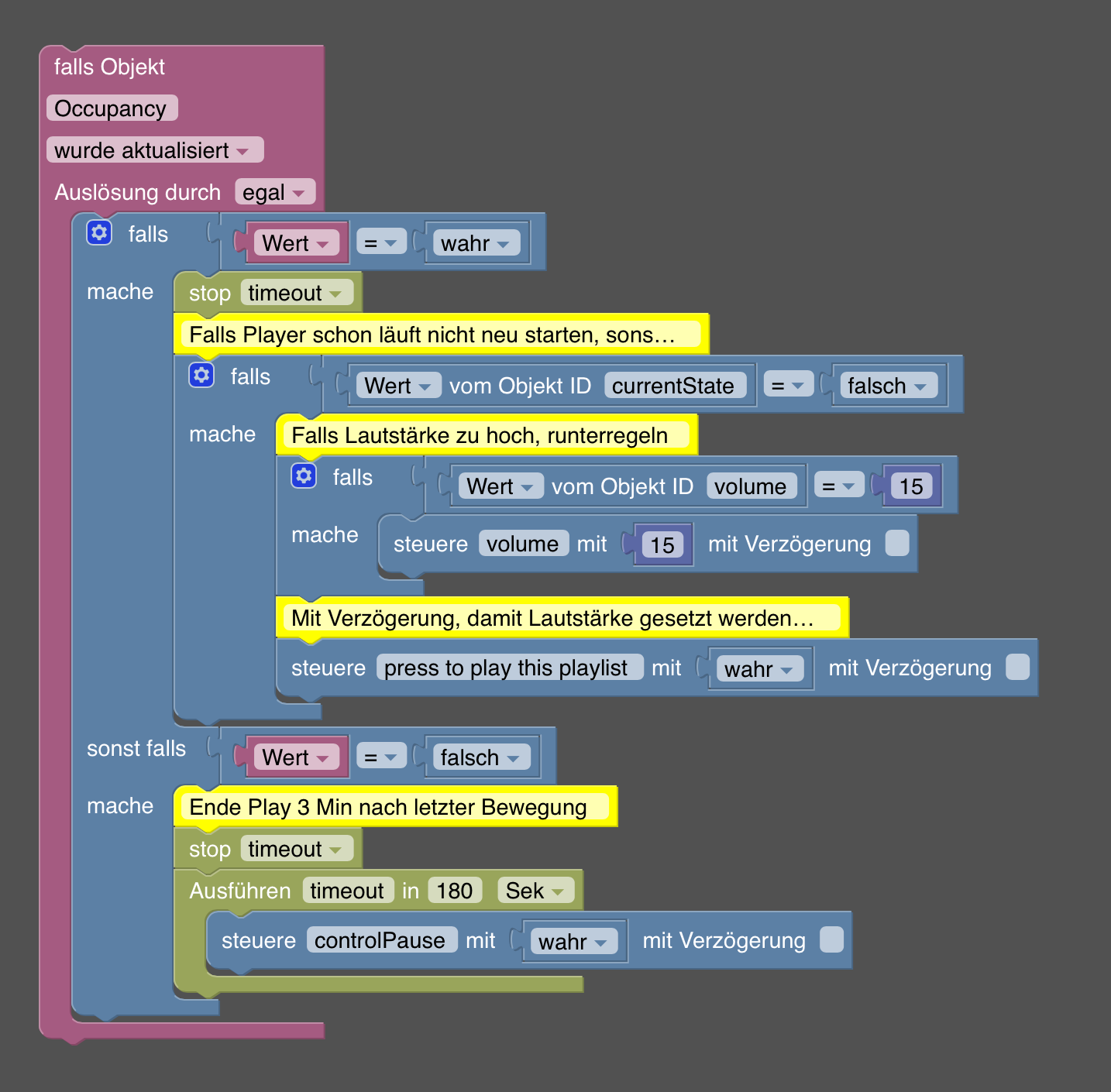Open timeout dropdown in top stop block
This screenshot has width=1111, height=1092.
[x=297, y=293]
